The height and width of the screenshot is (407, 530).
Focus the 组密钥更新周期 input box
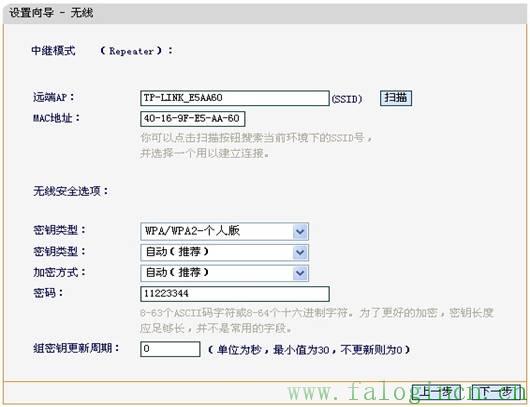170,349
